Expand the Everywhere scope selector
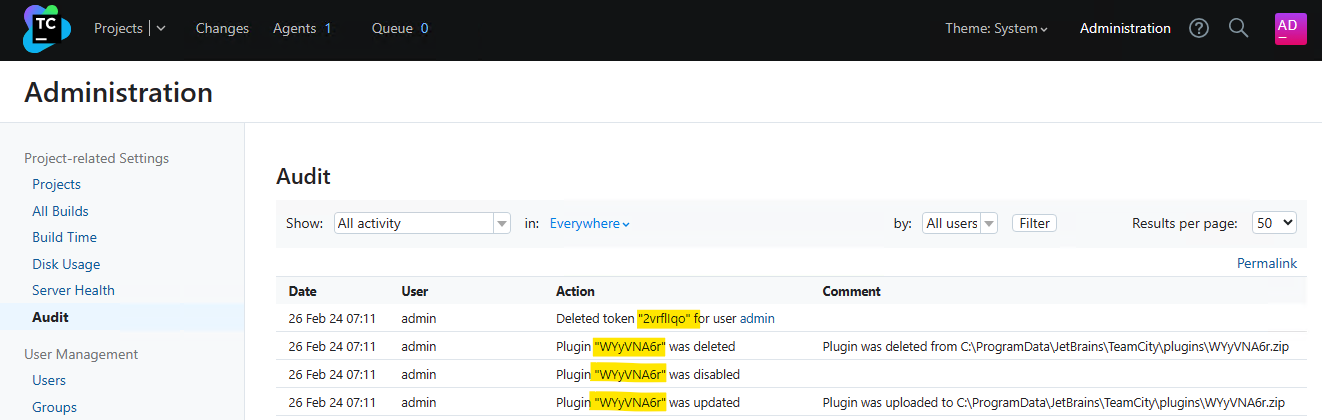The width and height of the screenshot is (1322, 420). (589, 224)
